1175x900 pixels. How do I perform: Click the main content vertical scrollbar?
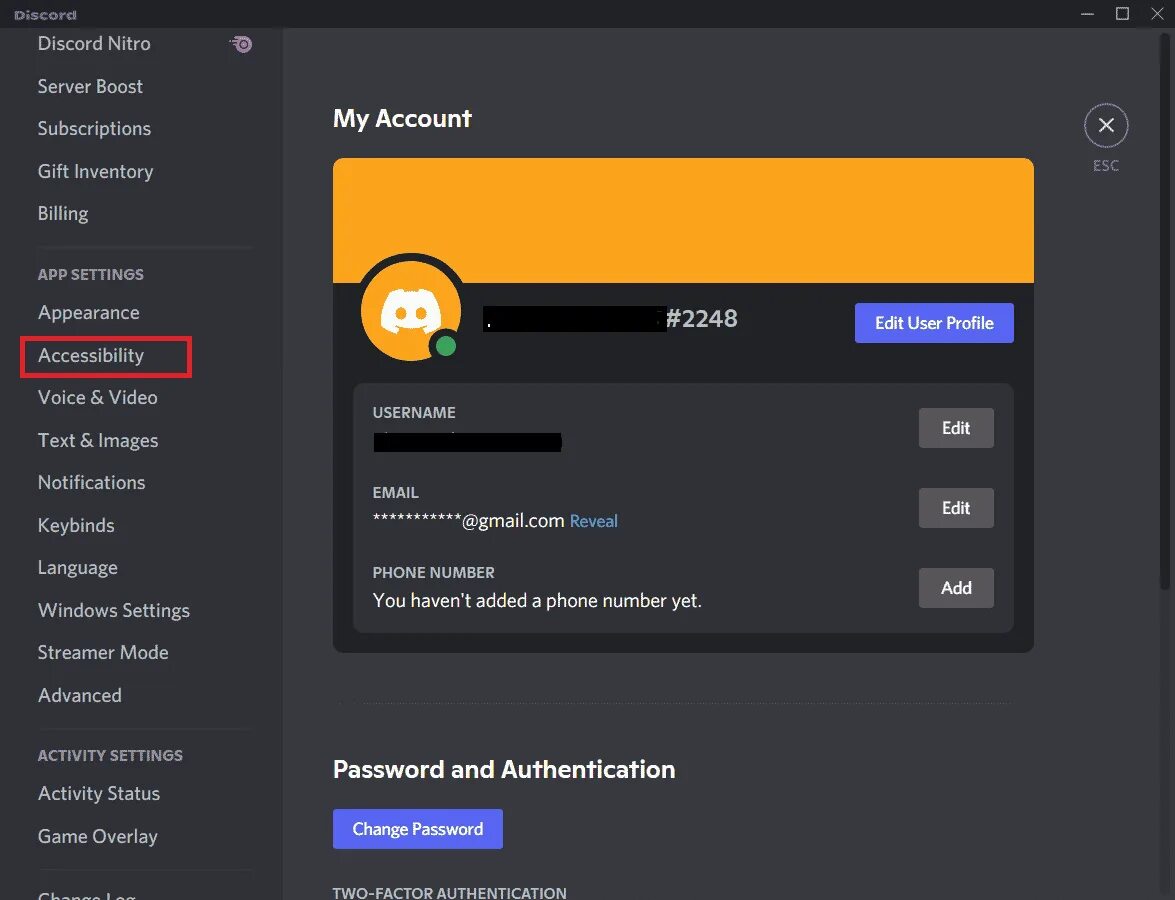tap(1165, 311)
